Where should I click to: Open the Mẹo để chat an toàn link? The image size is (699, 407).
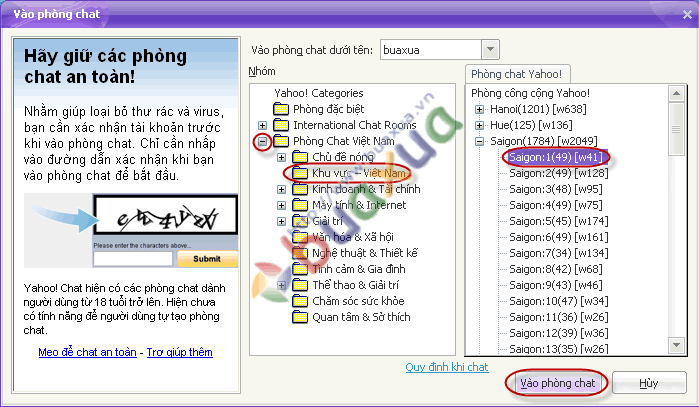point(87,352)
